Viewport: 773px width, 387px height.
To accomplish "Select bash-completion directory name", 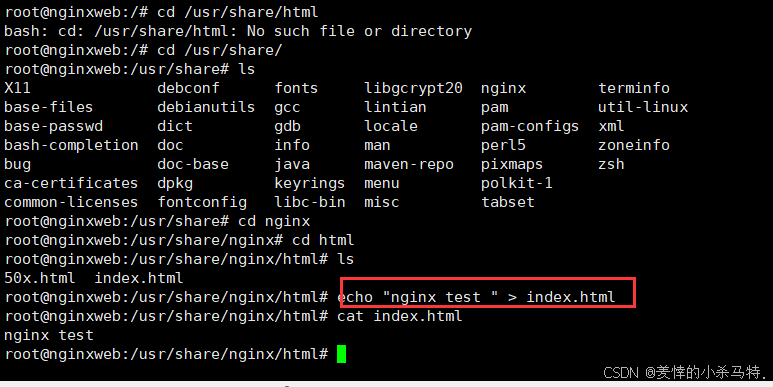I will tap(71, 145).
